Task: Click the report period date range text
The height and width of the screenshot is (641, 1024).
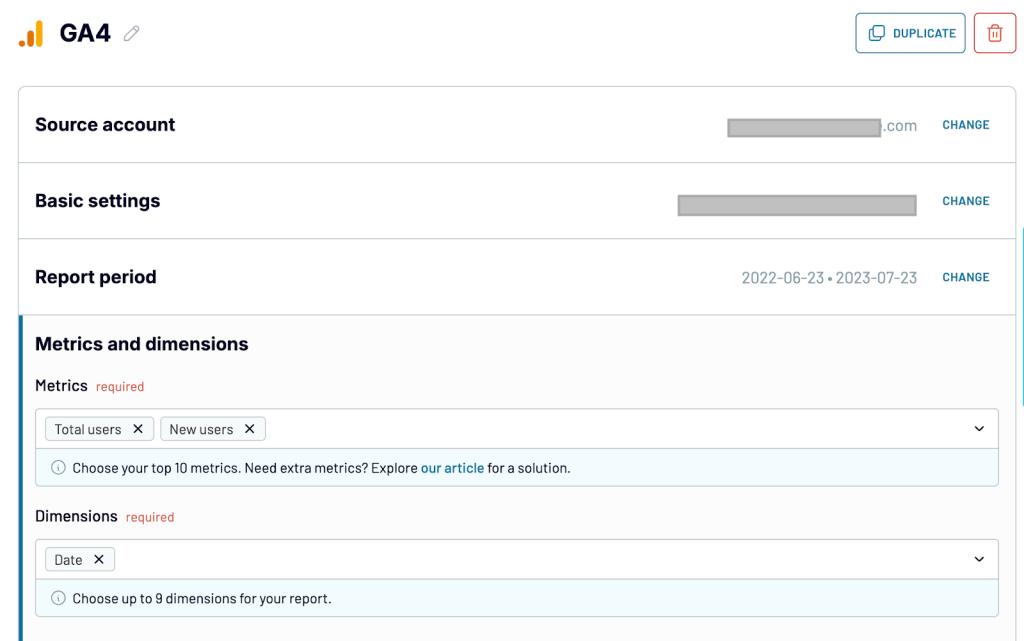Action: pos(829,278)
